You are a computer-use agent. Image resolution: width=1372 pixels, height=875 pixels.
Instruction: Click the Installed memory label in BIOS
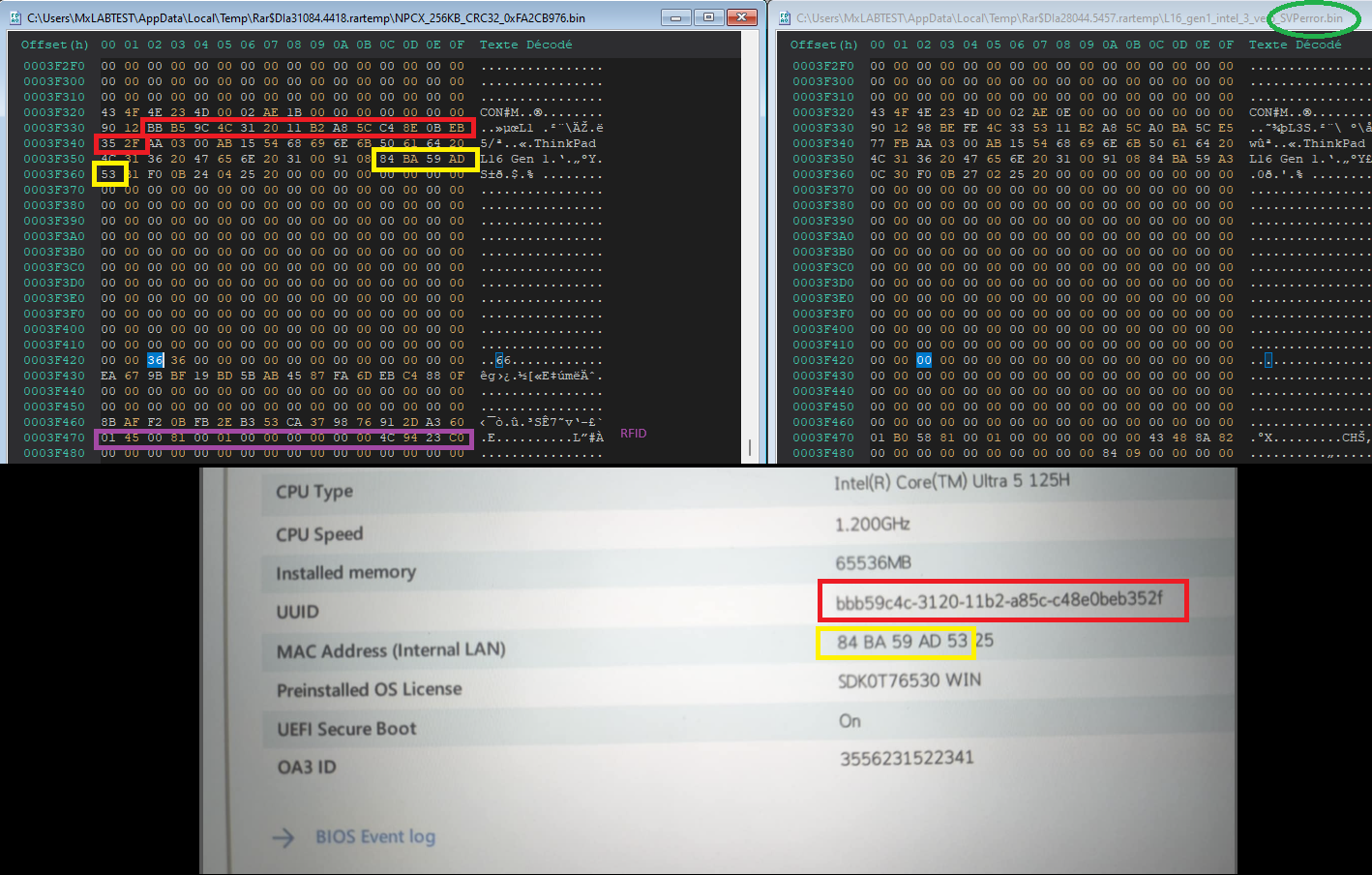(x=345, y=573)
